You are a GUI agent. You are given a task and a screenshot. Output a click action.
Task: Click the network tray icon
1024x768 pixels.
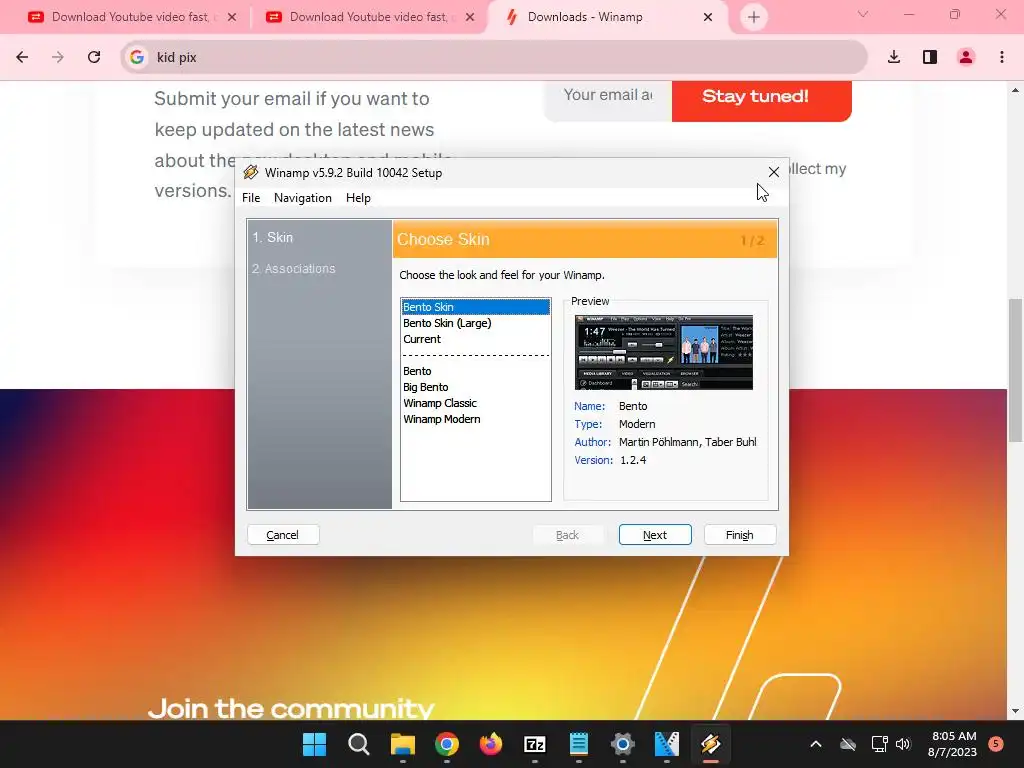click(x=879, y=744)
